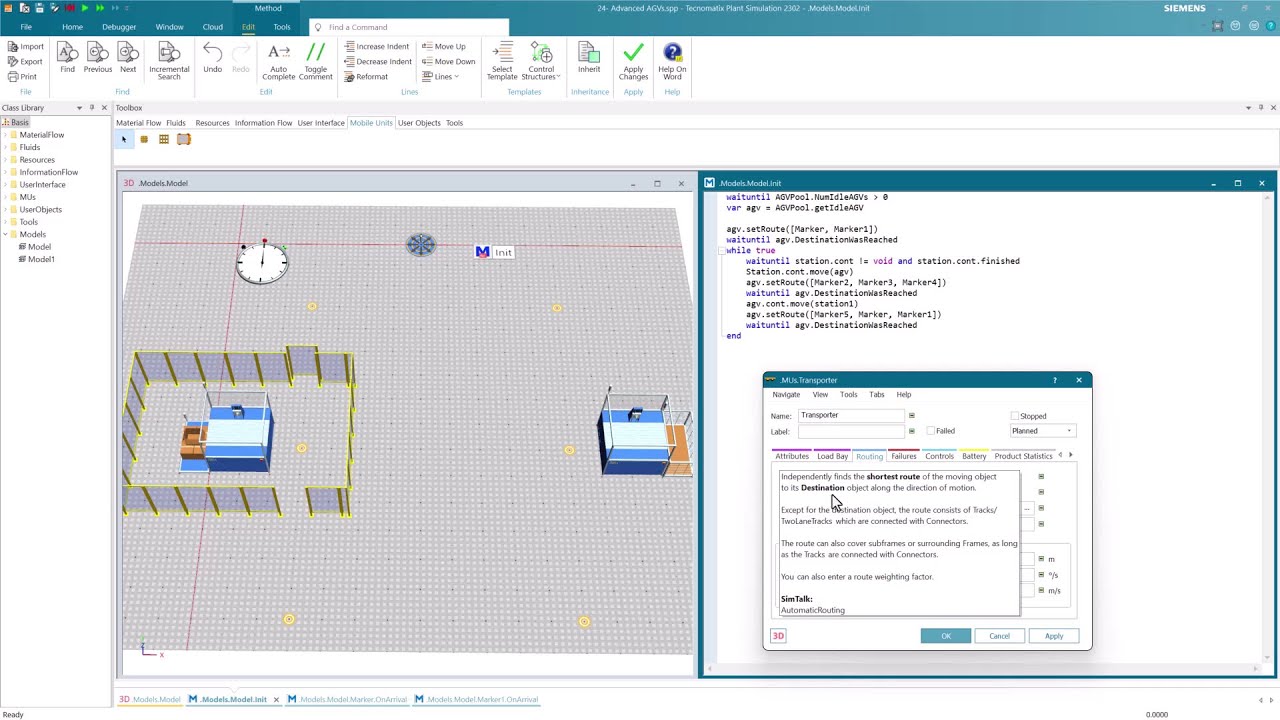Switch to the Battery tab in the dialog

[974, 456]
